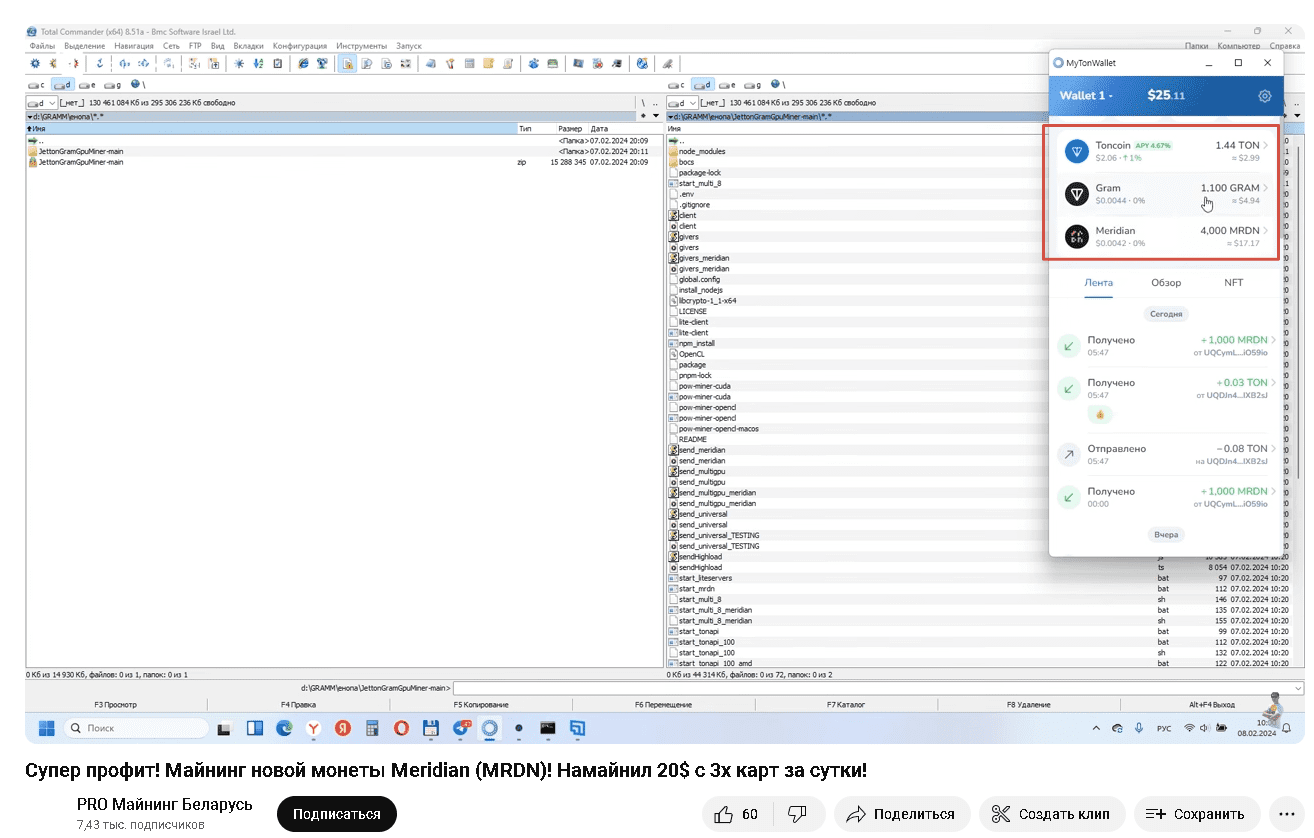This screenshot has width=1314, height=838.
Task: Click the Поделиться share button
Action: 901,814
